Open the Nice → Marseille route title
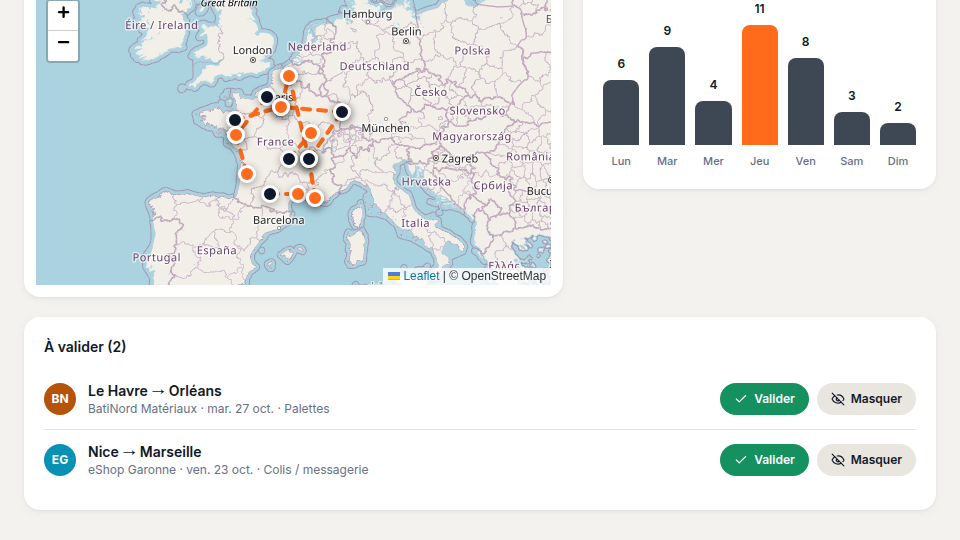This screenshot has height=540, width=960. 144,452
